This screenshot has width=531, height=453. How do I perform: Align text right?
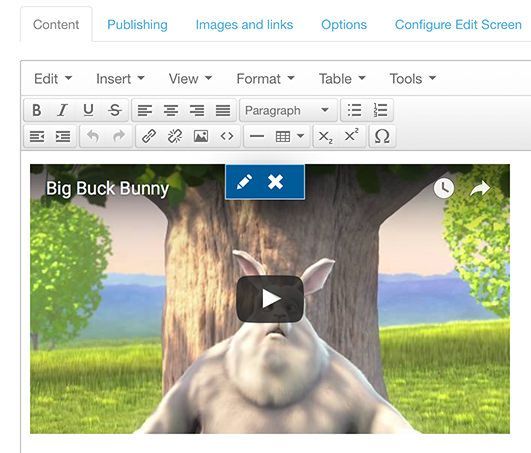[x=197, y=110]
